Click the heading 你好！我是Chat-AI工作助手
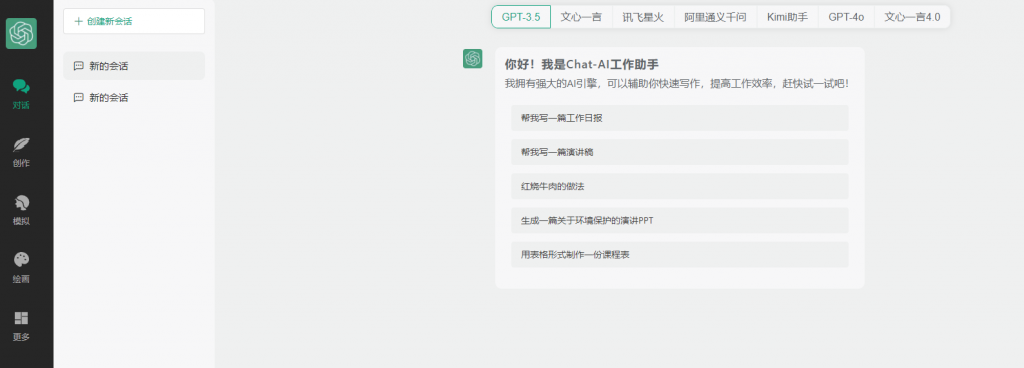 (581, 64)
